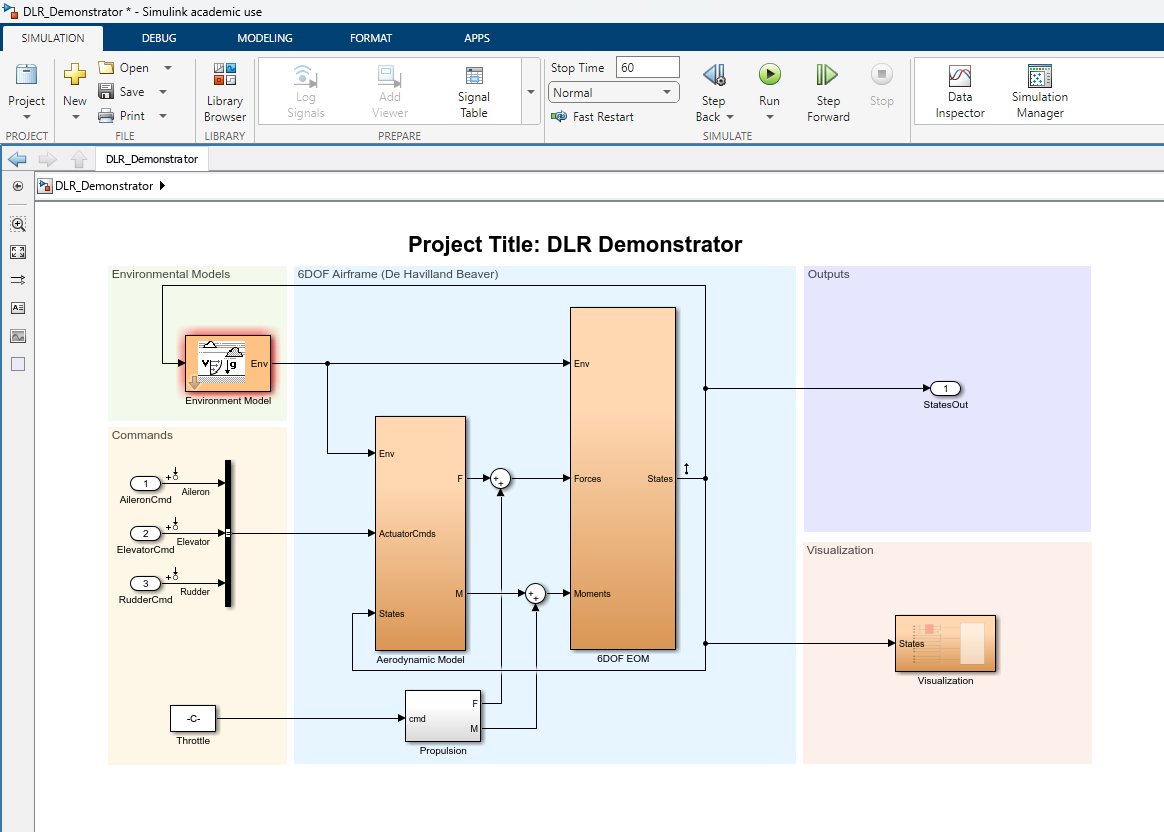Open the New dropdown arrow
The image size is (1164, 832).
[x=75, y=117]
